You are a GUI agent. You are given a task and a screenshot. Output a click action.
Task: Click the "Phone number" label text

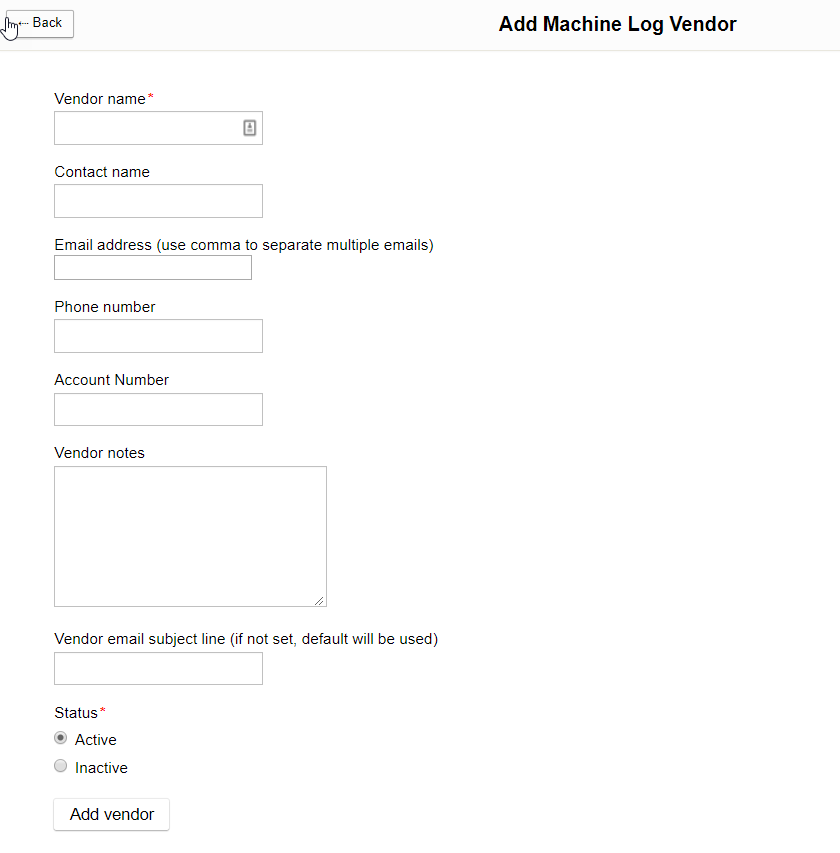105,307
